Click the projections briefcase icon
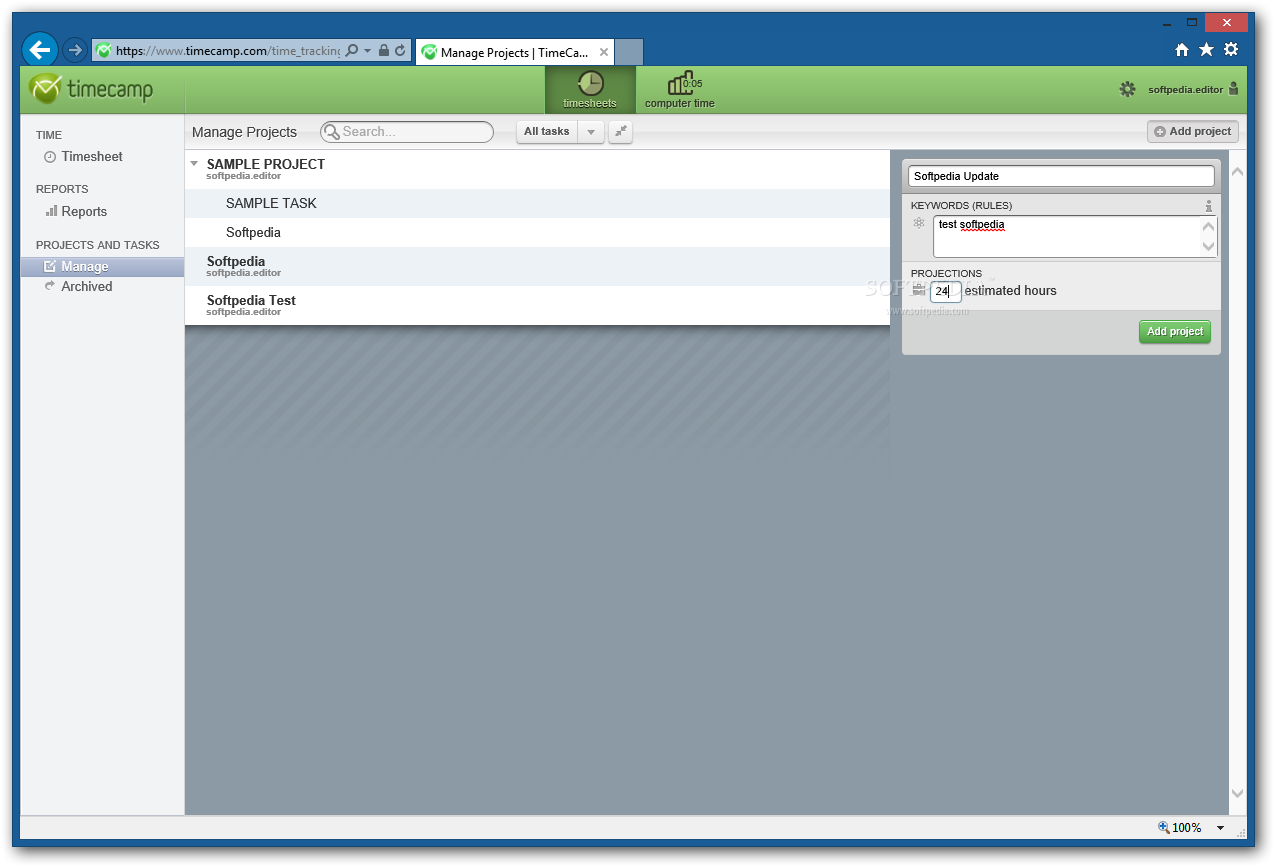The height and width of the screenshot is (867, 1275). point(919,290)
